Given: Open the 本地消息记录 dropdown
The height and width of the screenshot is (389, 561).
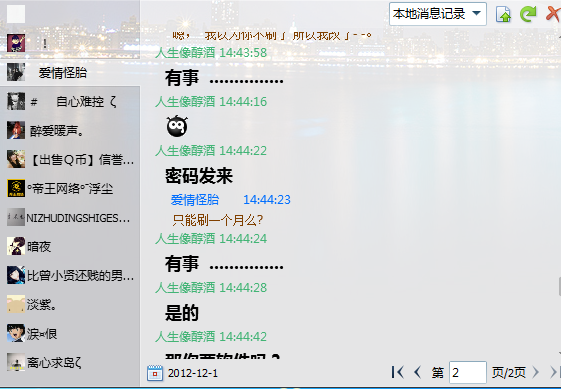Looking at the screenshot, I should click(x=438, y=14).
